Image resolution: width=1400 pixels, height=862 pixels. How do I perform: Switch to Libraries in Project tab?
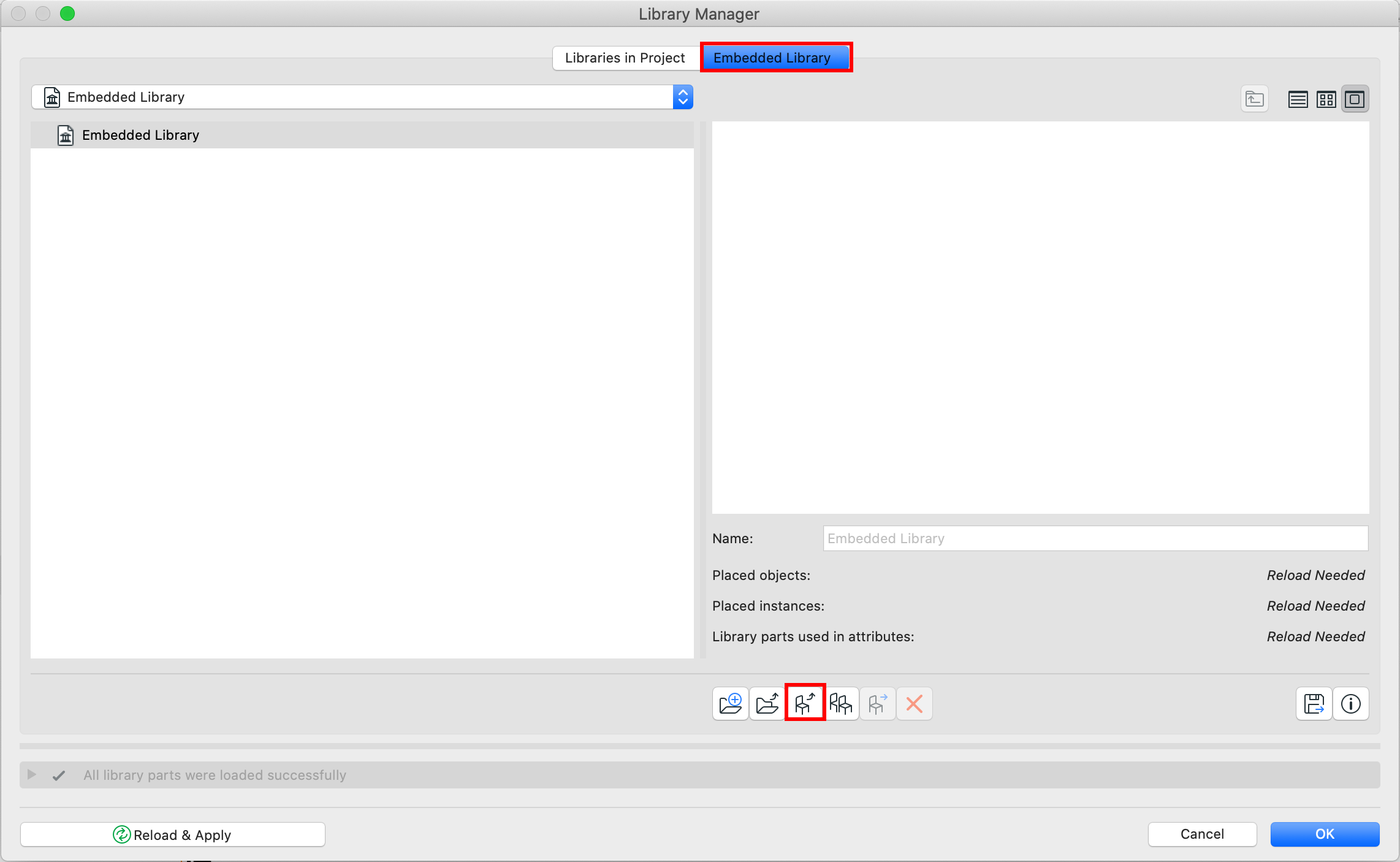coord(625,58)
